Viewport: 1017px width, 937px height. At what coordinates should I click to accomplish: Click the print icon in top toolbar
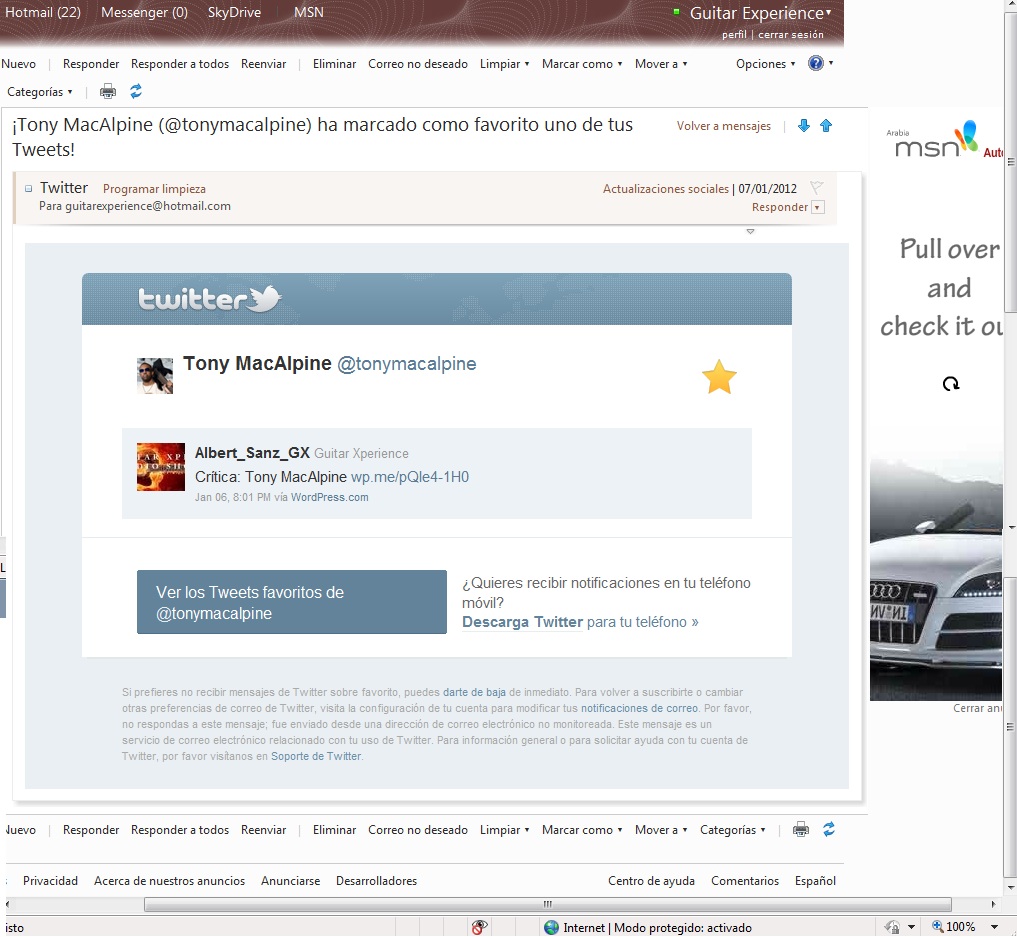point(108,92)
